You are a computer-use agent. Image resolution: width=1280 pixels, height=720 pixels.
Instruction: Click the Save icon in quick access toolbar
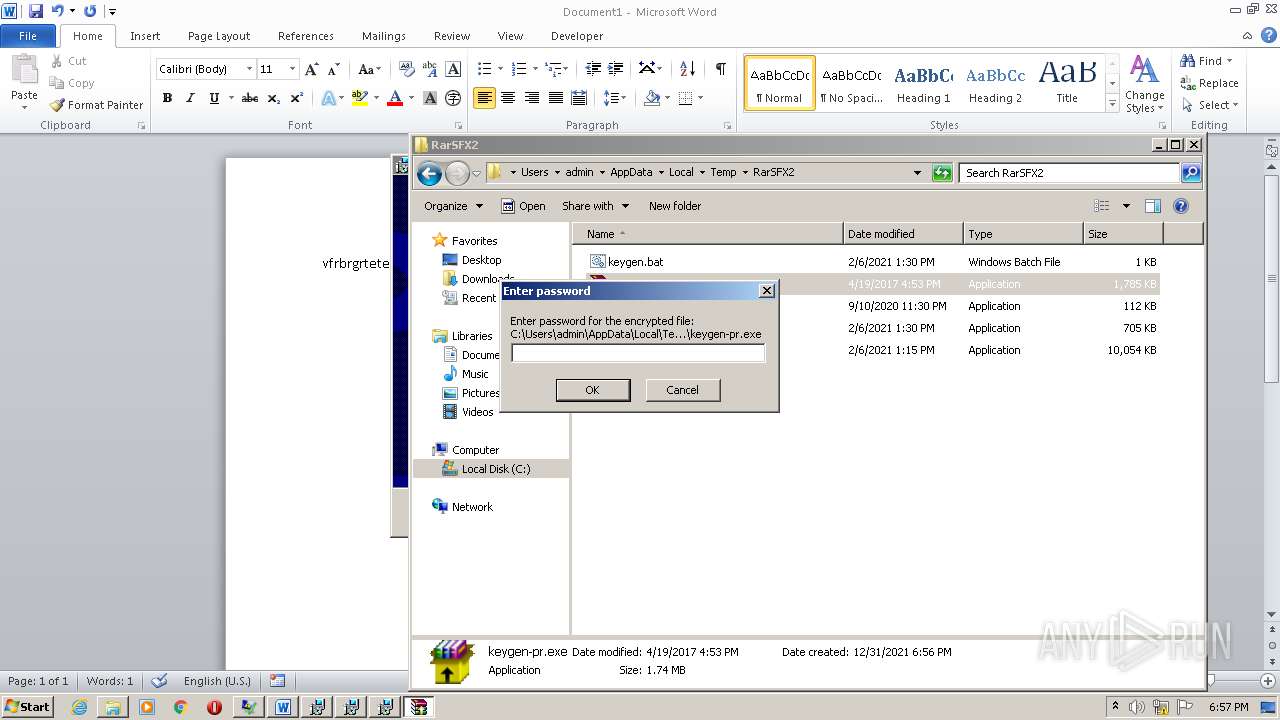[x=36, y=11]
